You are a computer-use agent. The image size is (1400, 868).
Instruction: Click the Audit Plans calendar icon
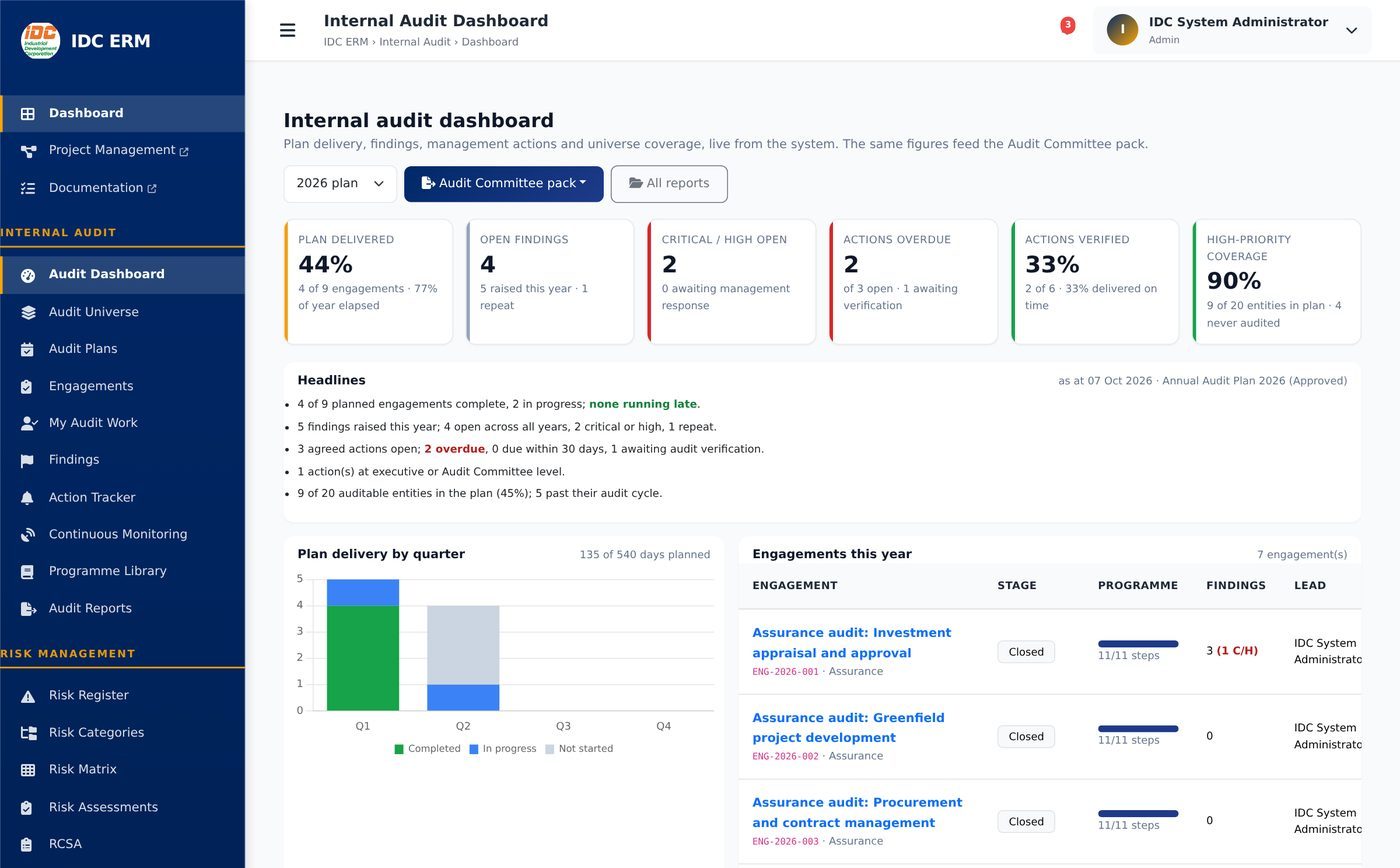click(x=28, y=349)
